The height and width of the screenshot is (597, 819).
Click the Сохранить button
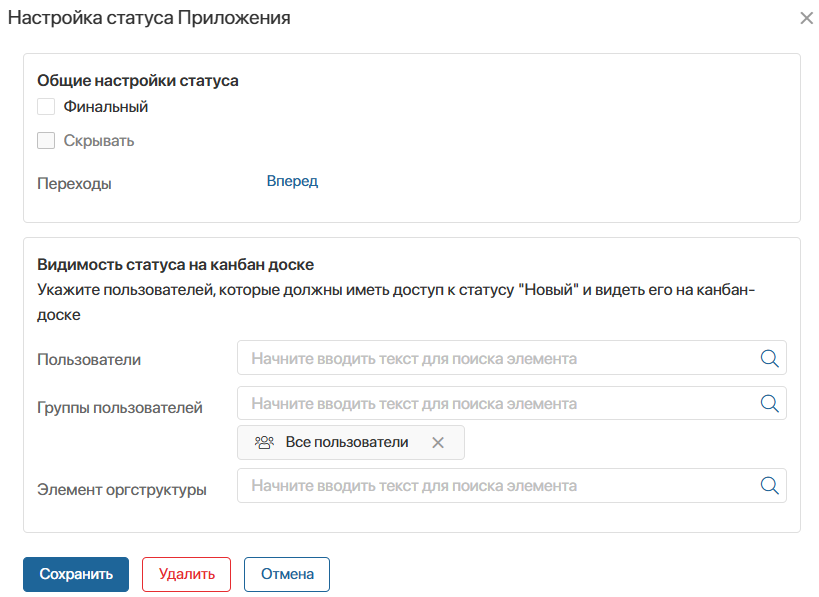[76, 574]
